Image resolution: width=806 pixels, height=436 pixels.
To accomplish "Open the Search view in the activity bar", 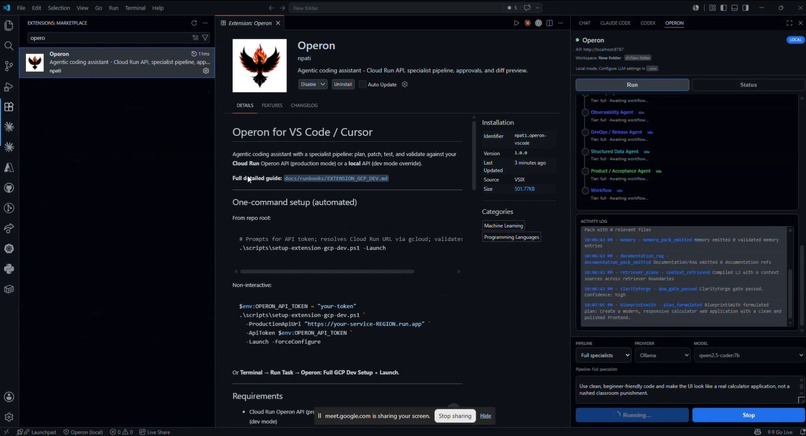I will point(9,46).
